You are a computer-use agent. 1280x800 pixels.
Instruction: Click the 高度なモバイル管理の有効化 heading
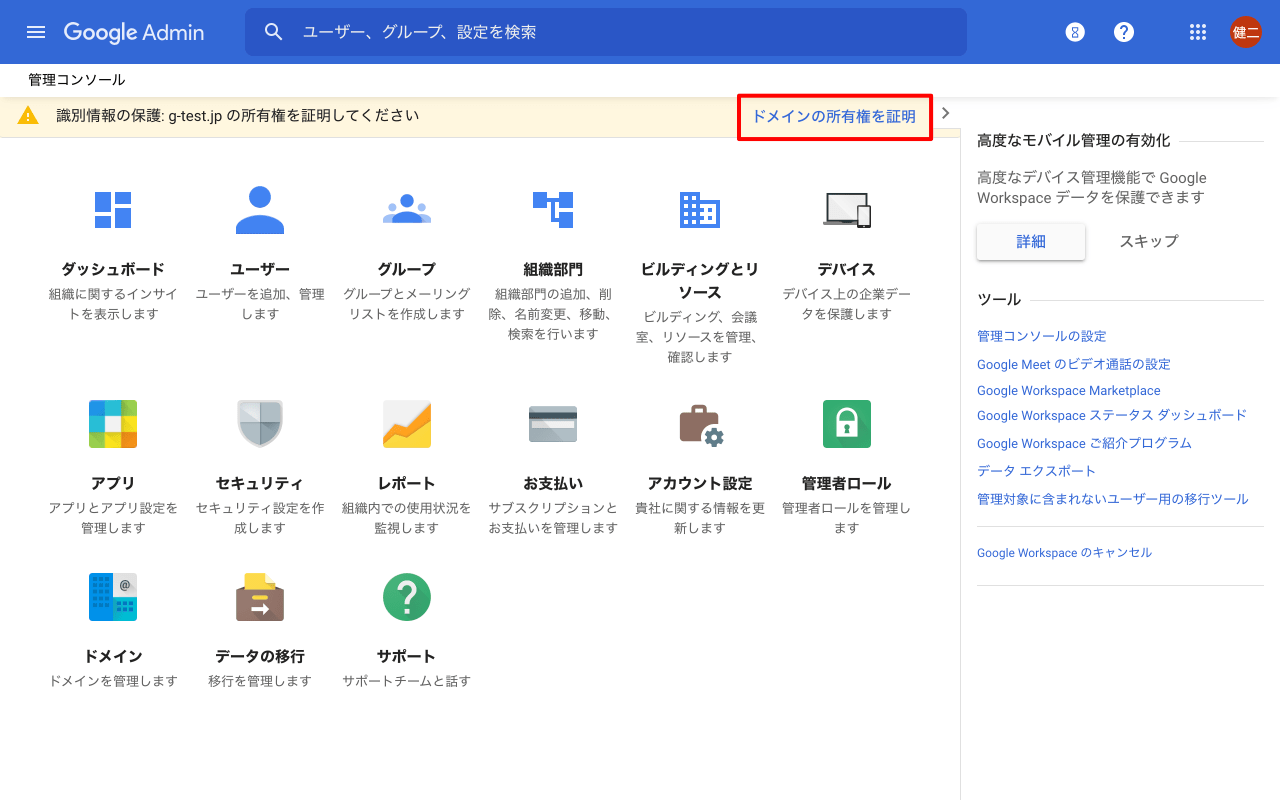1074,141
